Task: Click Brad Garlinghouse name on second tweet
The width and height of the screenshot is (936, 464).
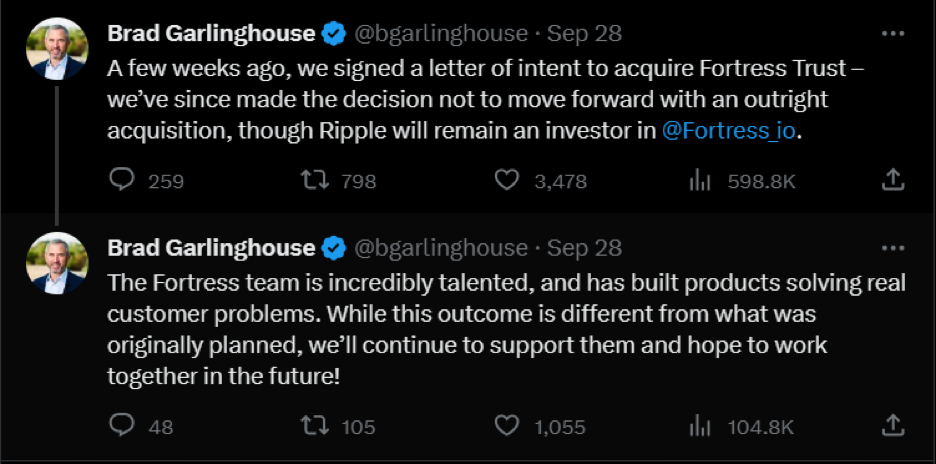Action: click(210, 247)
